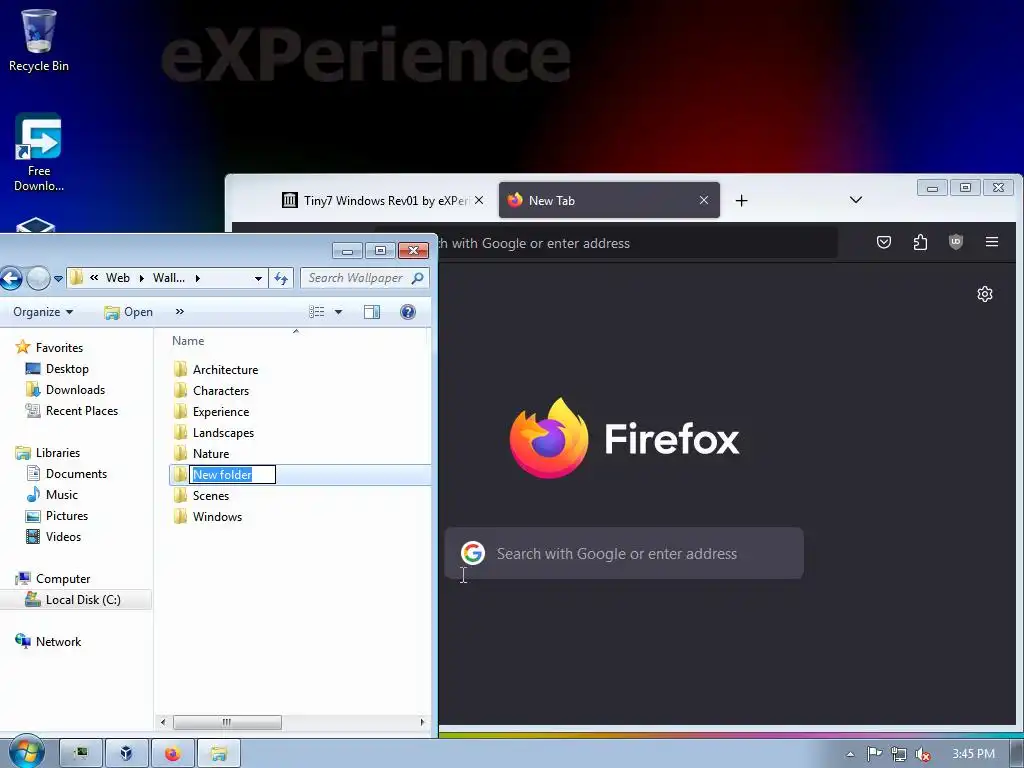
Task: Click Wall... breadcrumb segment
Action: [x=168, y=278]
